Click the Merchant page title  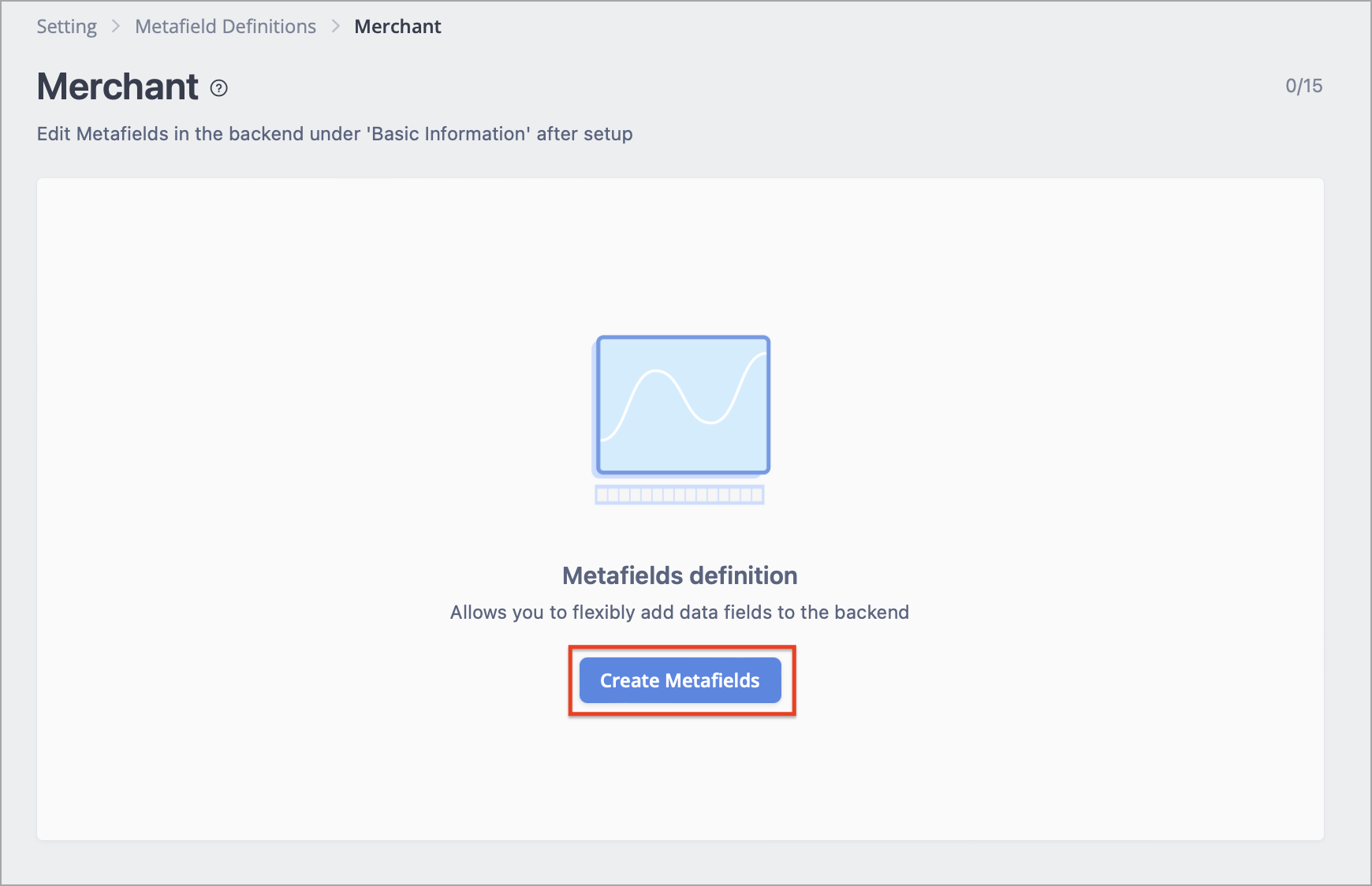[117, 87]
